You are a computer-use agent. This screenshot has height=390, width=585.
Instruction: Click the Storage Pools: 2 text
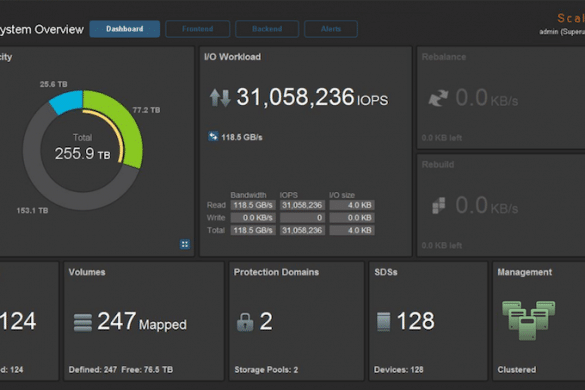[x=266, y=370]
